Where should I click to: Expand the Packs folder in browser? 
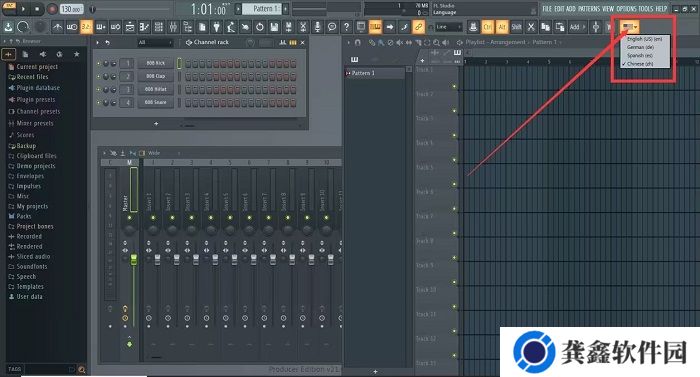click(24, 216)
